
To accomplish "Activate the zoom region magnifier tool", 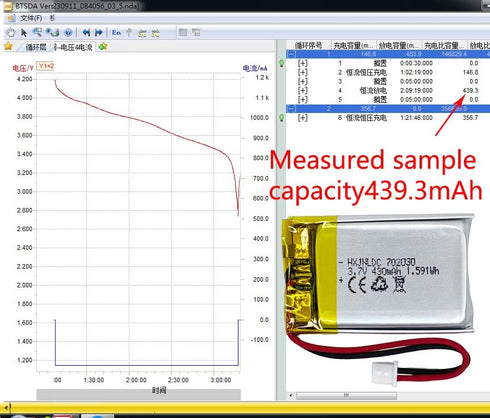I will tap(37, 32).
